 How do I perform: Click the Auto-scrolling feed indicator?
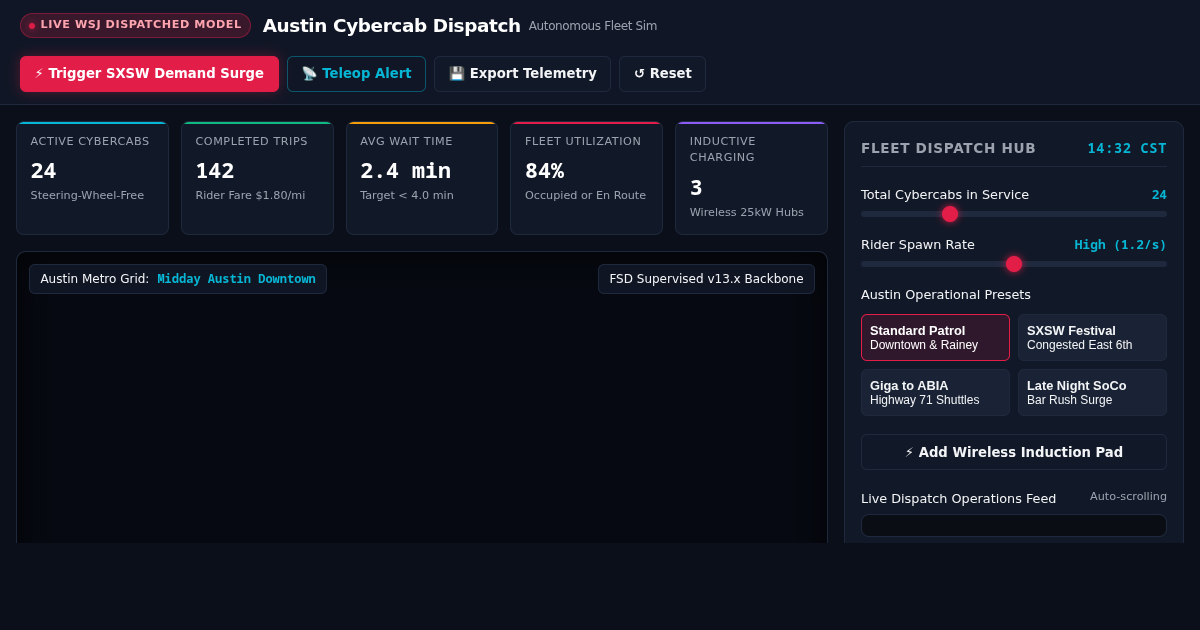click(1128, 496)
